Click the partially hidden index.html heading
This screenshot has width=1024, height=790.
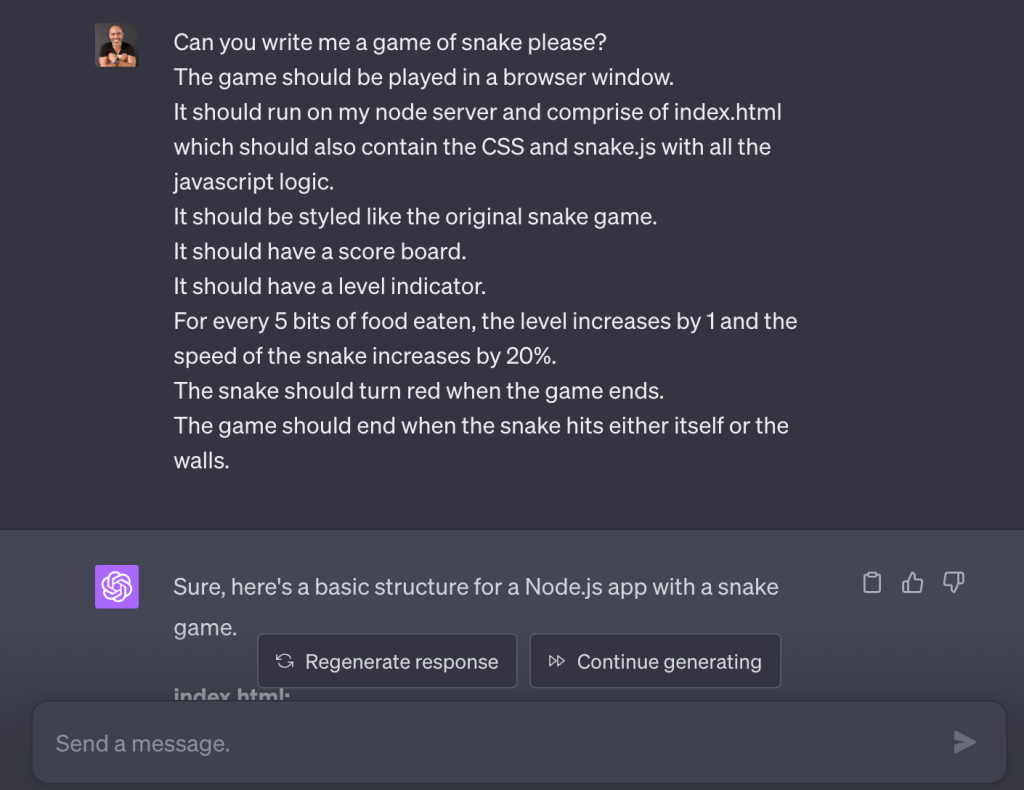pyautogui.click(x=232, y=696)
